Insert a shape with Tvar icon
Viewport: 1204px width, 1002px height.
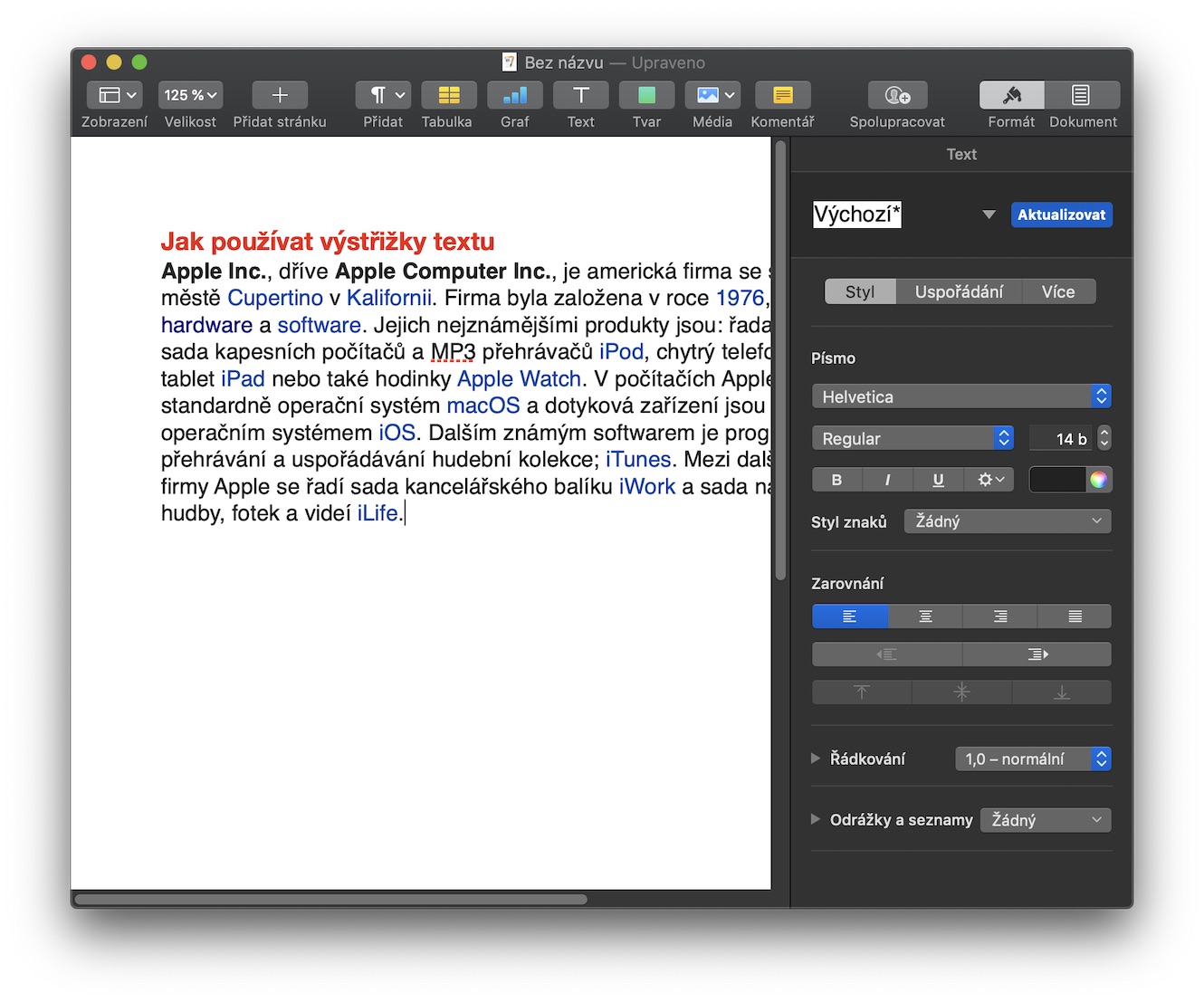[646, 95]
